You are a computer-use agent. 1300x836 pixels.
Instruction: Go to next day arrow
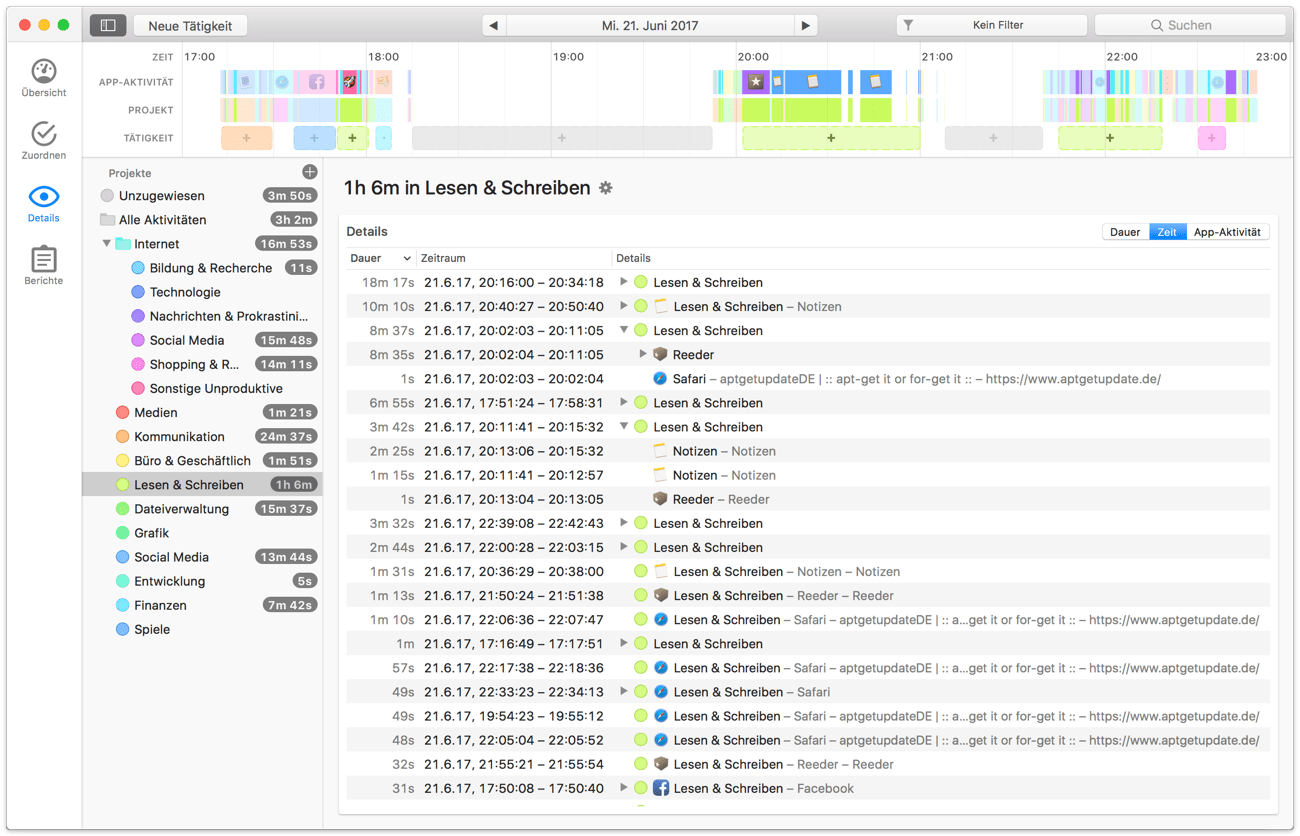(x=806, y=25)
